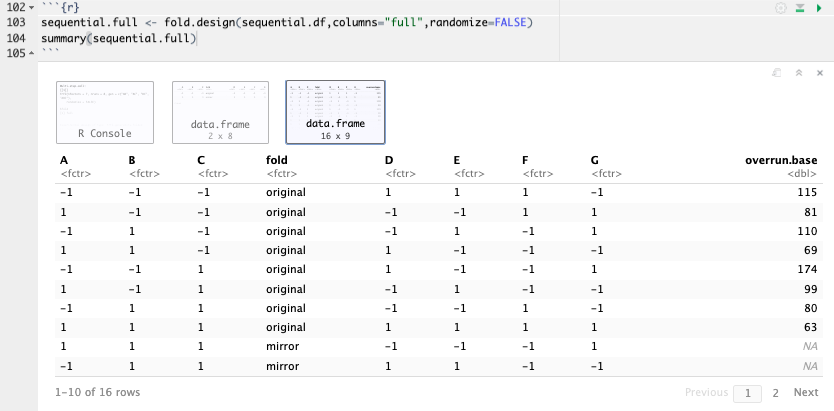Run all chunks above this one

[x=800, y=8]
